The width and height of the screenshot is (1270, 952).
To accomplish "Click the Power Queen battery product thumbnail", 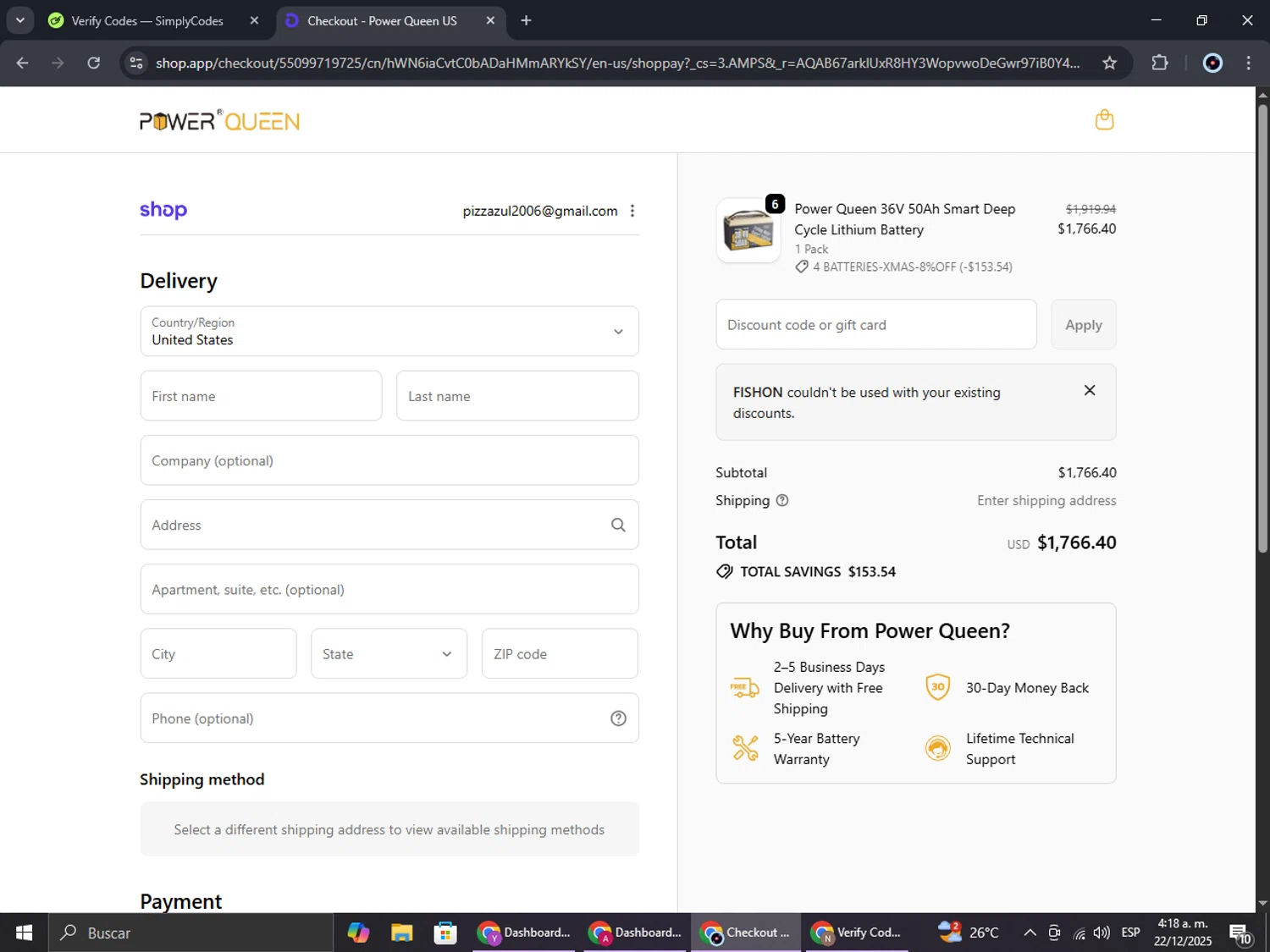I will (748, 230).
